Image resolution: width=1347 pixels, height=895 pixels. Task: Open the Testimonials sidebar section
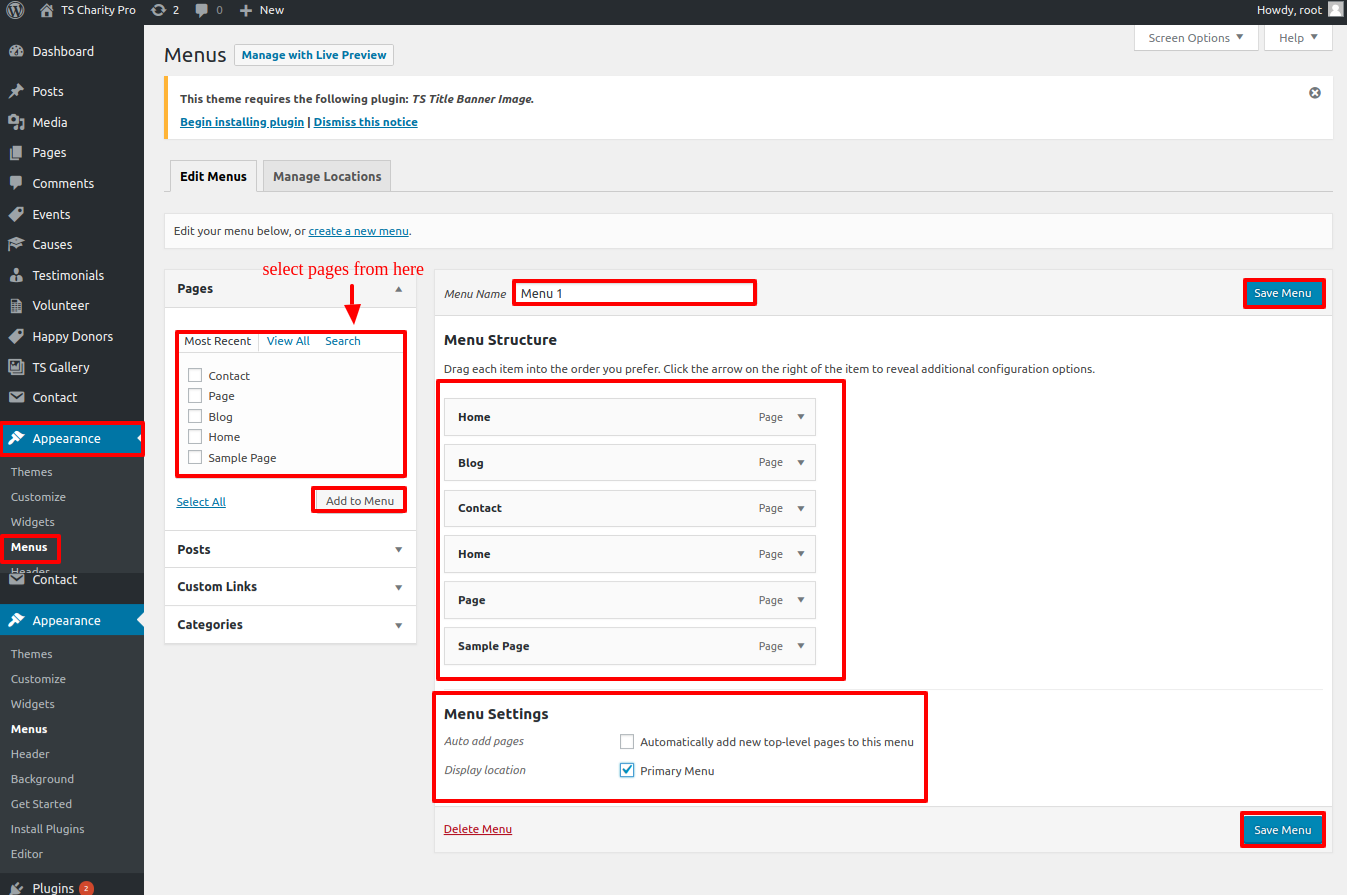[67, 275]
